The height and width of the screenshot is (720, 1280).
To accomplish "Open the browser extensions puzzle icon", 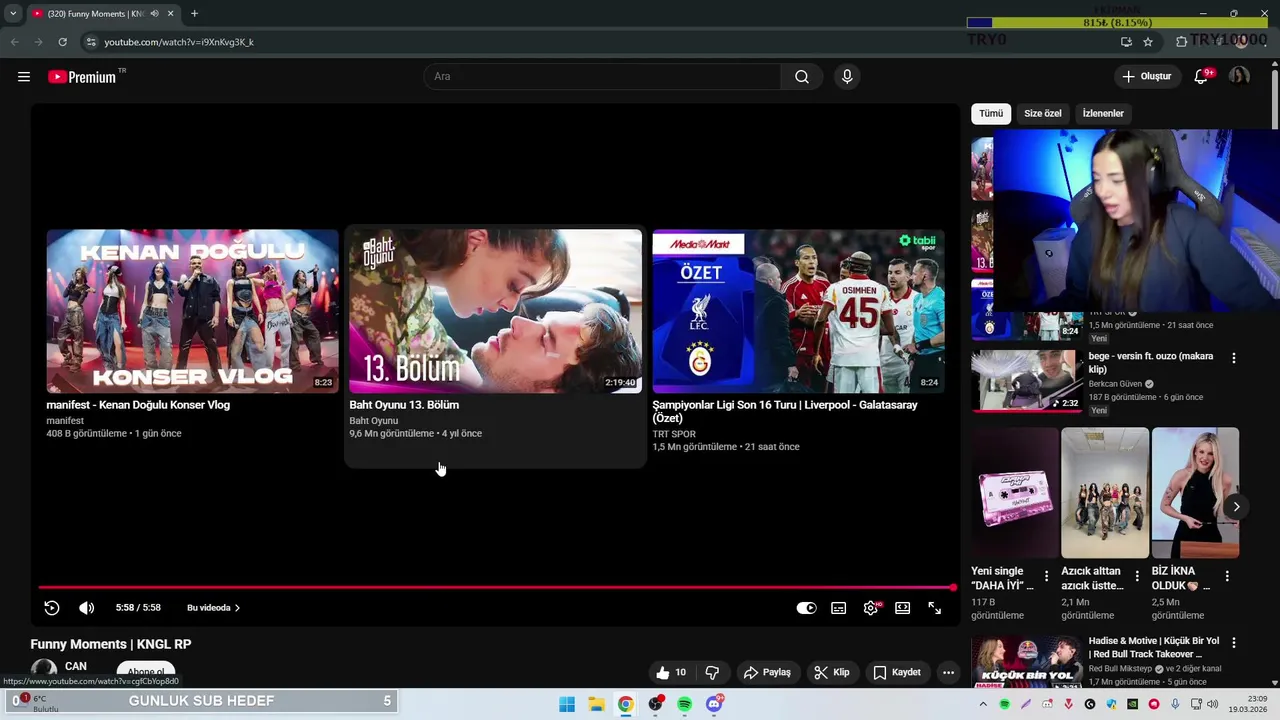I will [x=1181, y=42].
